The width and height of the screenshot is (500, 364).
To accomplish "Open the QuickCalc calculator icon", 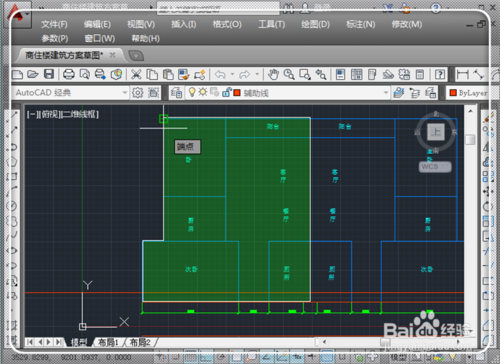I will click(420, 74).
